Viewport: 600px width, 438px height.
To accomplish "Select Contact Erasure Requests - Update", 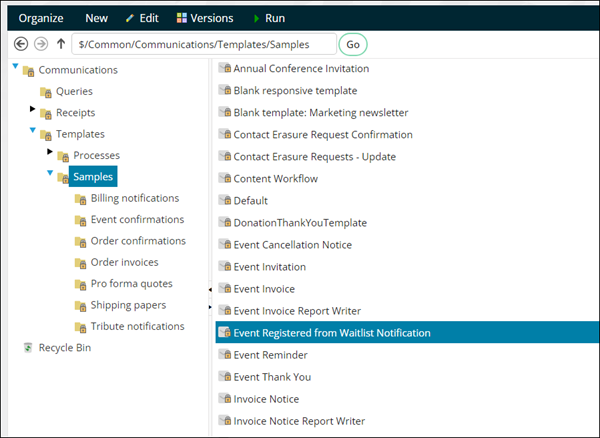I will [x=315, y=157].
